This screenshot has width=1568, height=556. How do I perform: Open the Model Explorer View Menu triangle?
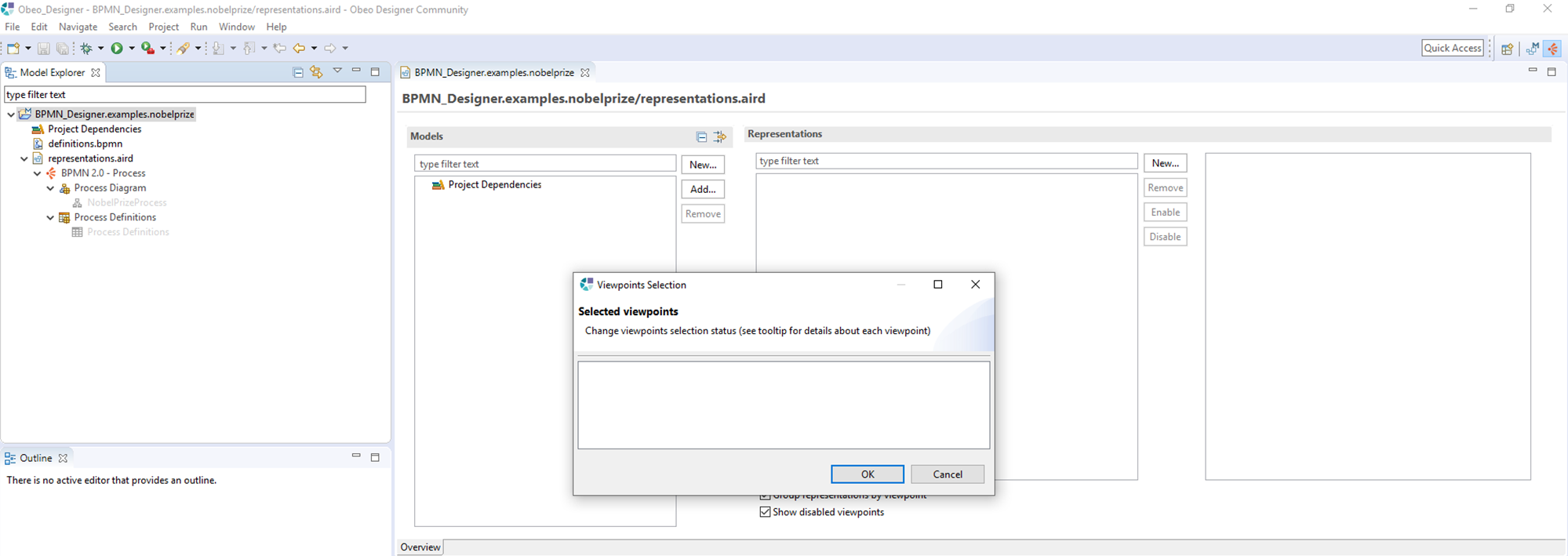tap(337, 71)
